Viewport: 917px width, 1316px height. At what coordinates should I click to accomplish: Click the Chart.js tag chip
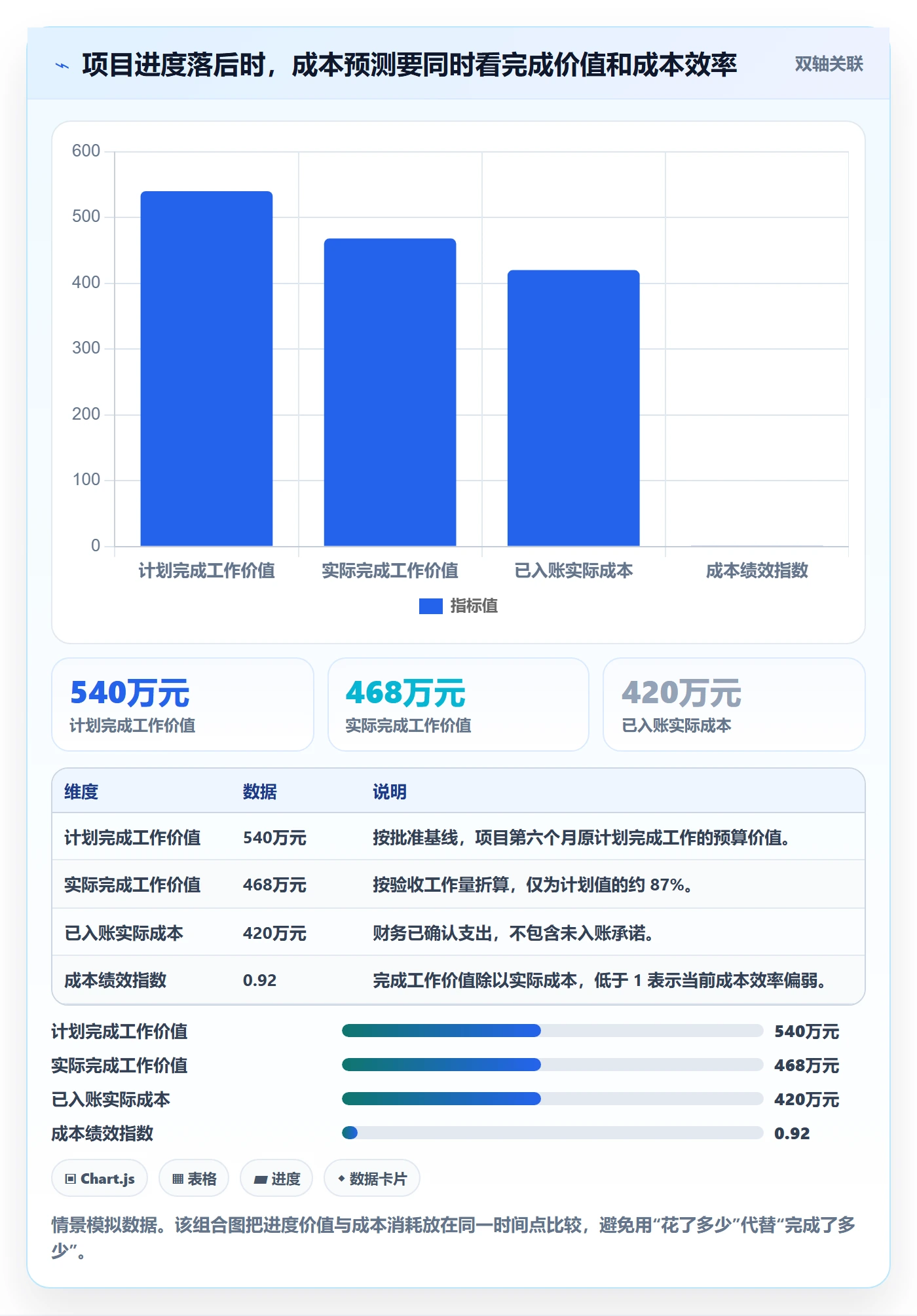click(100, 1179)
